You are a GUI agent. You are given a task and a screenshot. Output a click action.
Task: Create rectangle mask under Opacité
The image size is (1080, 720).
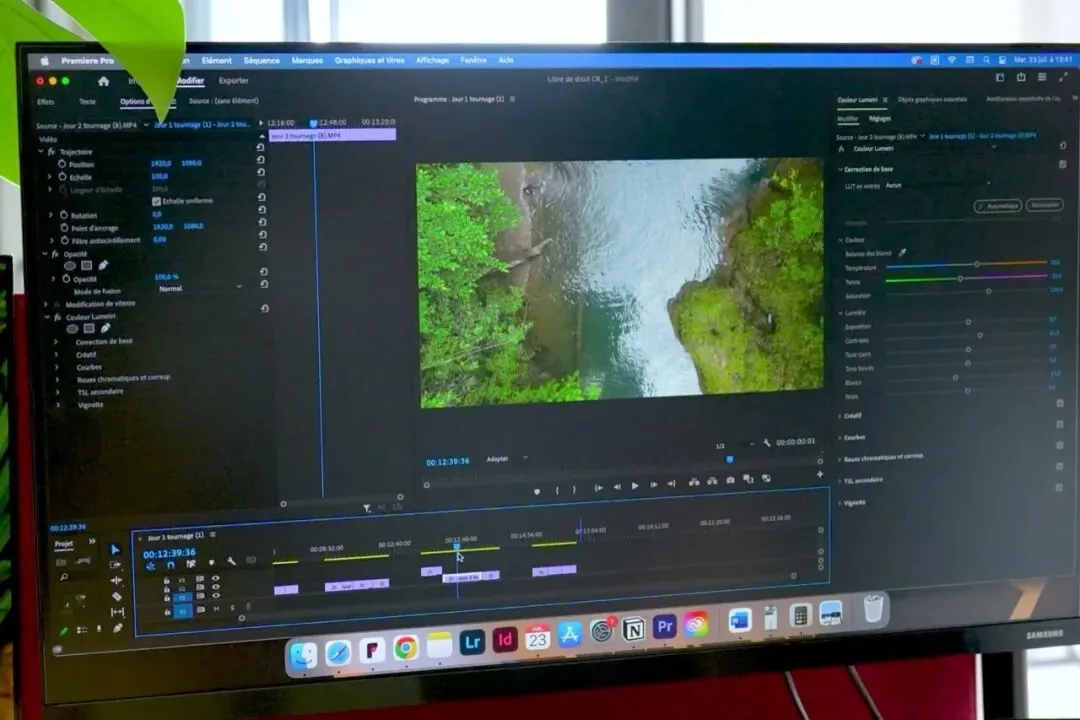87,265
